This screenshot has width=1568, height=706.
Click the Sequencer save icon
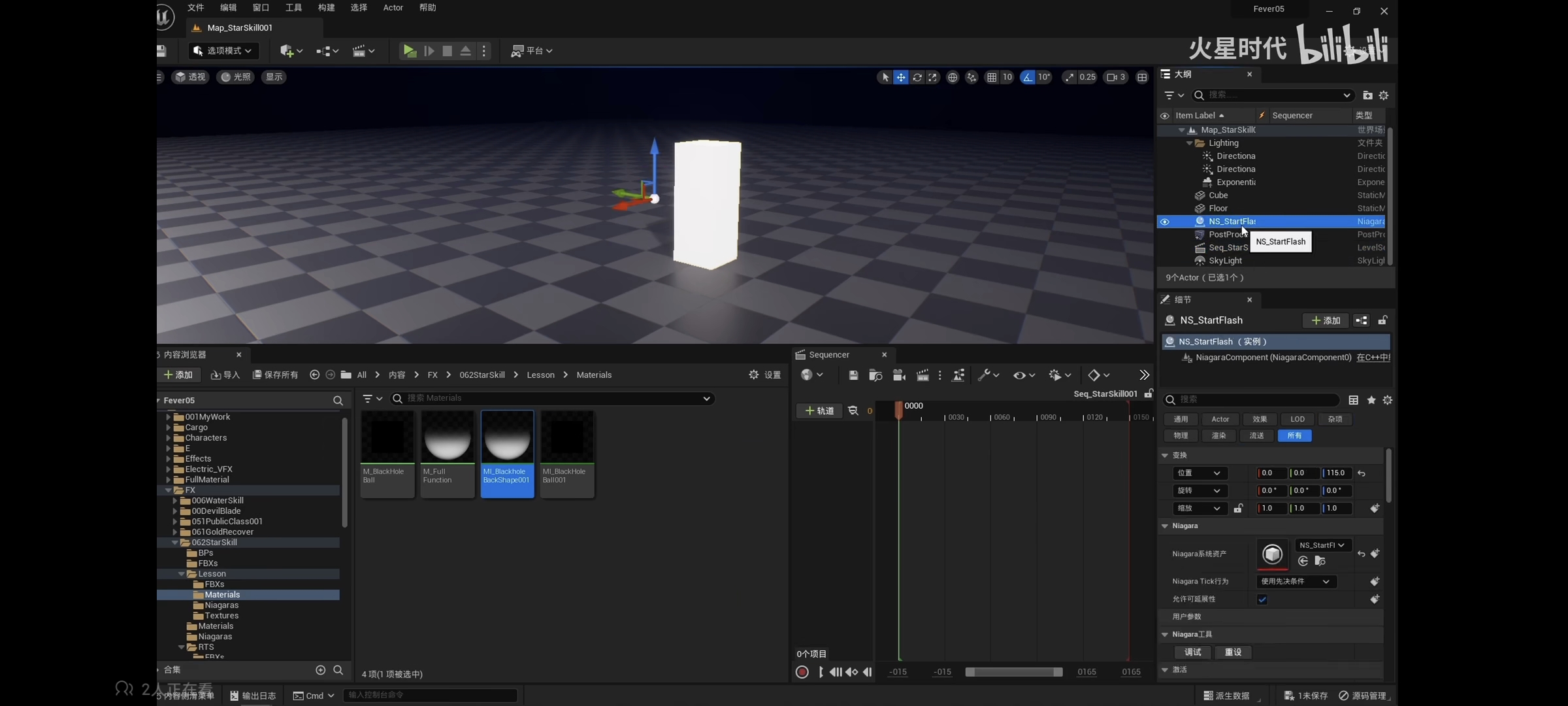(853, 375)
